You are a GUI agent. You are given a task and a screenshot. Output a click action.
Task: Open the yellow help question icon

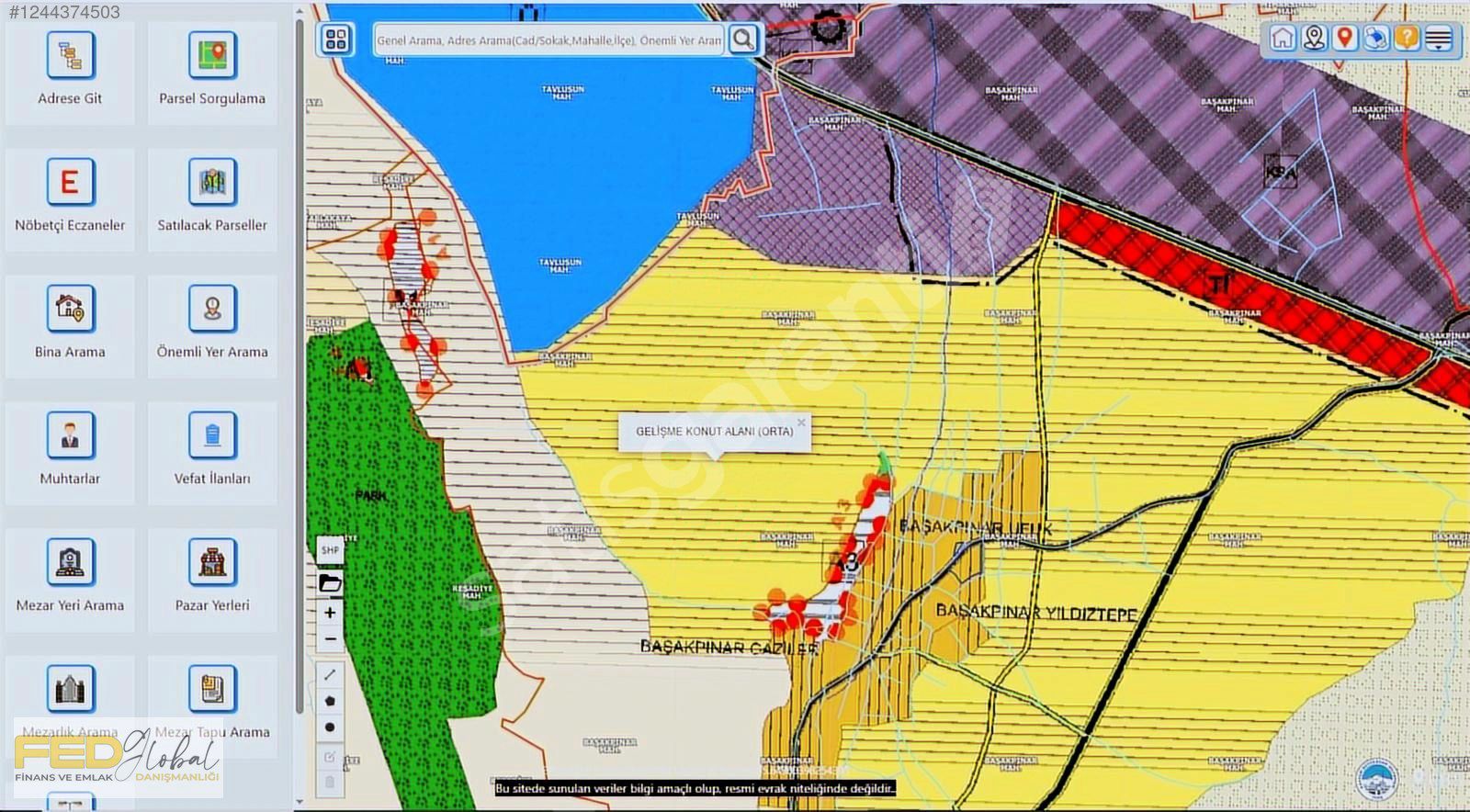point(1407,39)
